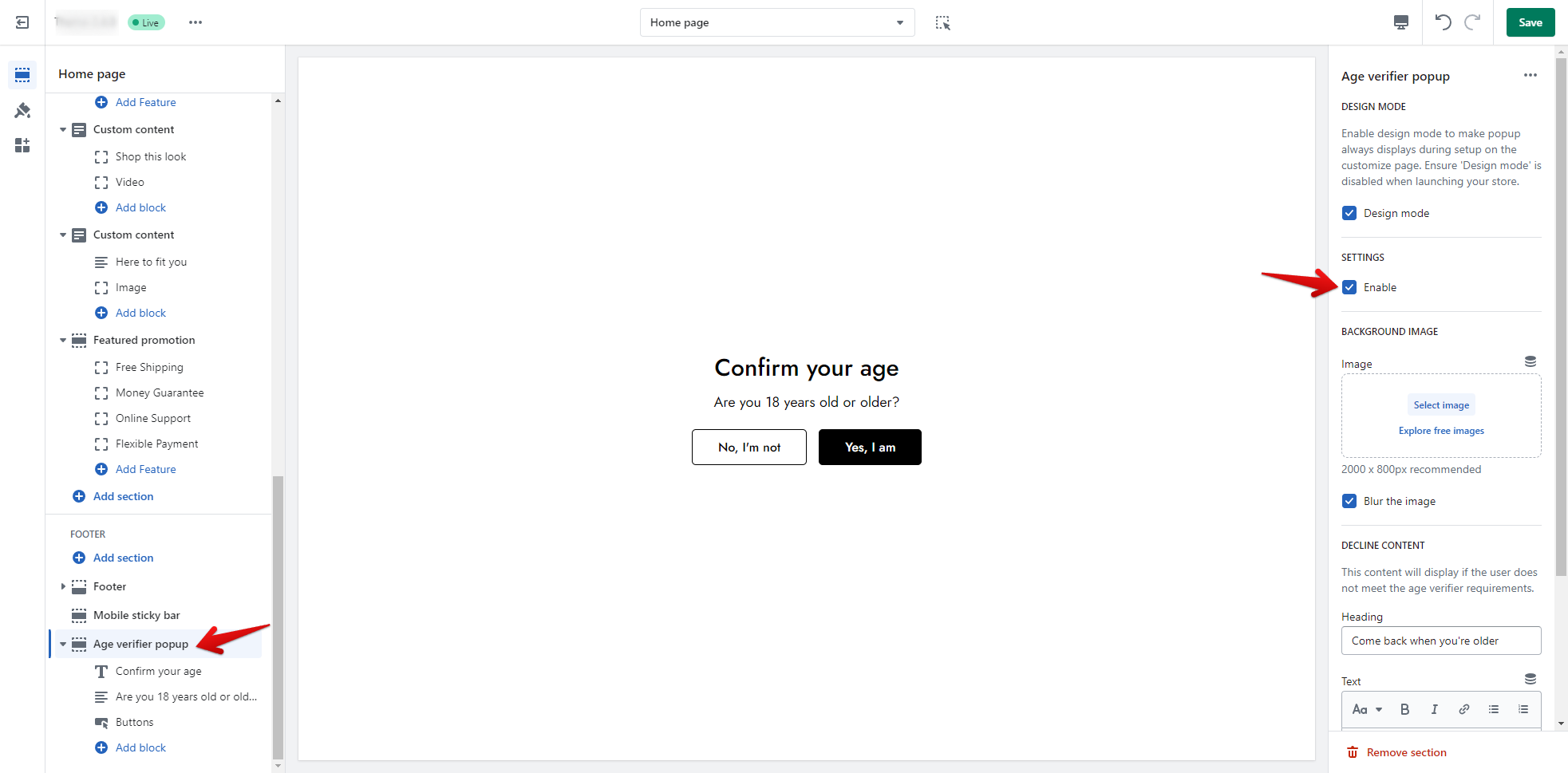
Task: Toggle italic text formatting
Action: point(1434,709)
